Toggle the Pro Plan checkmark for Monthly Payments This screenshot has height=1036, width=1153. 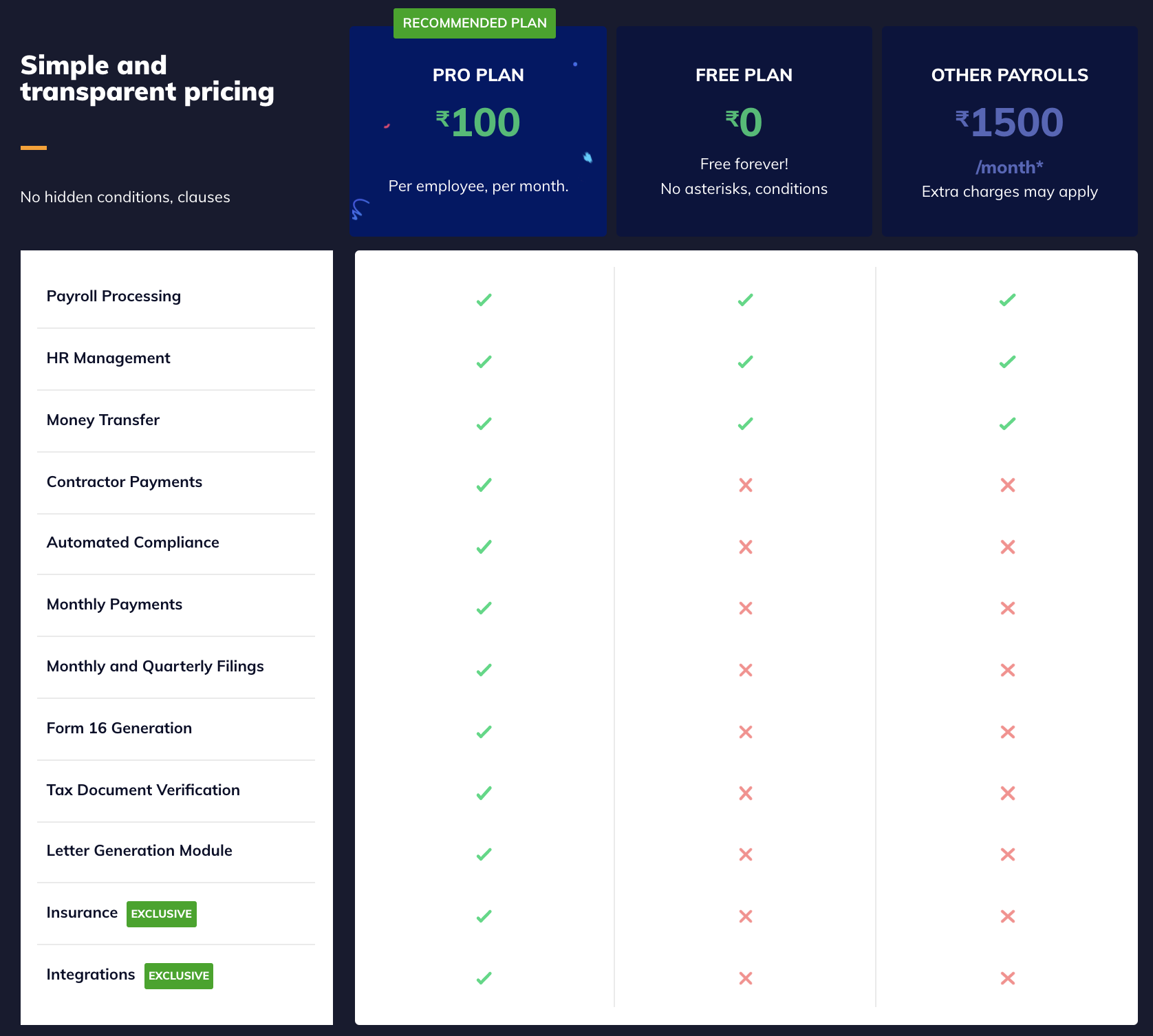point(482,608)
